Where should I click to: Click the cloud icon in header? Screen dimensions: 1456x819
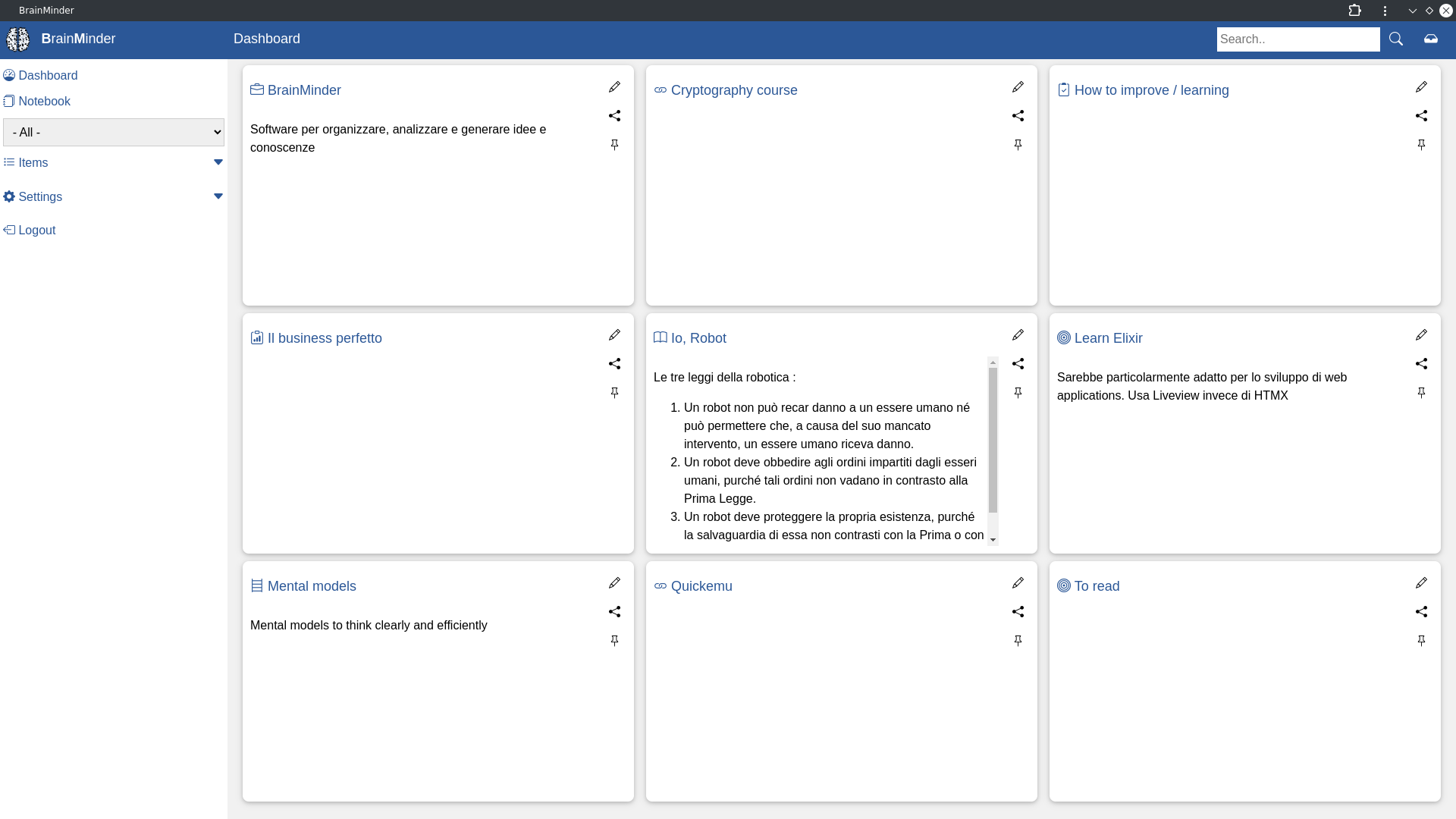(x=1431, y=39)
